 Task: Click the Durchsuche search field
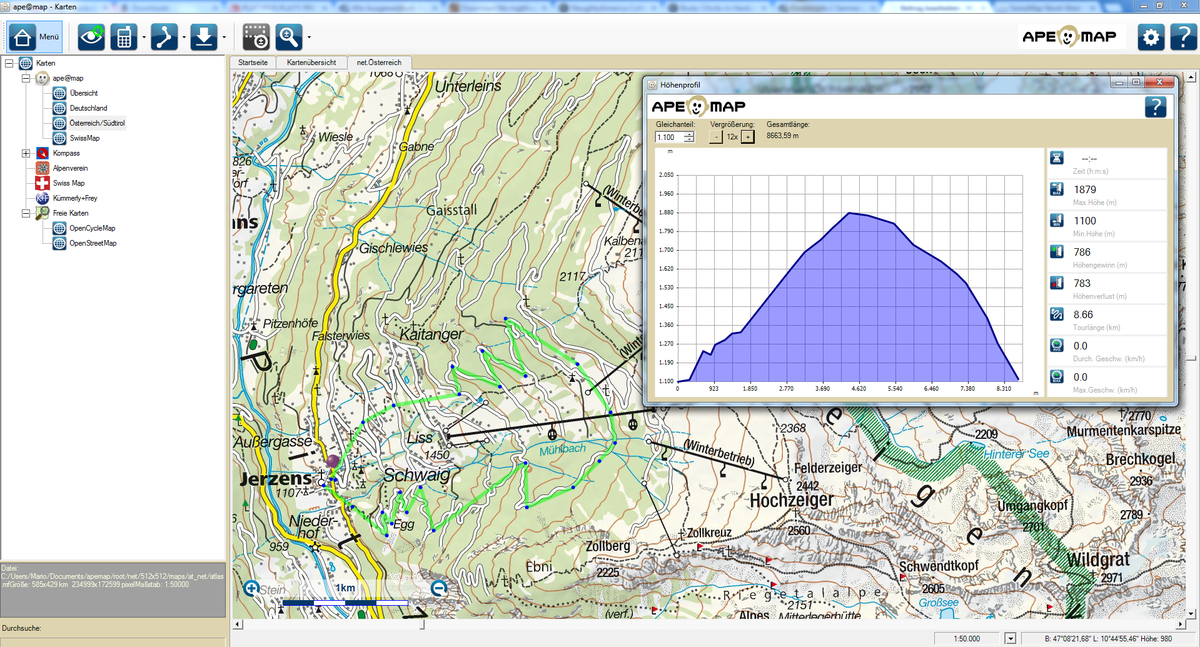[113, 641]
